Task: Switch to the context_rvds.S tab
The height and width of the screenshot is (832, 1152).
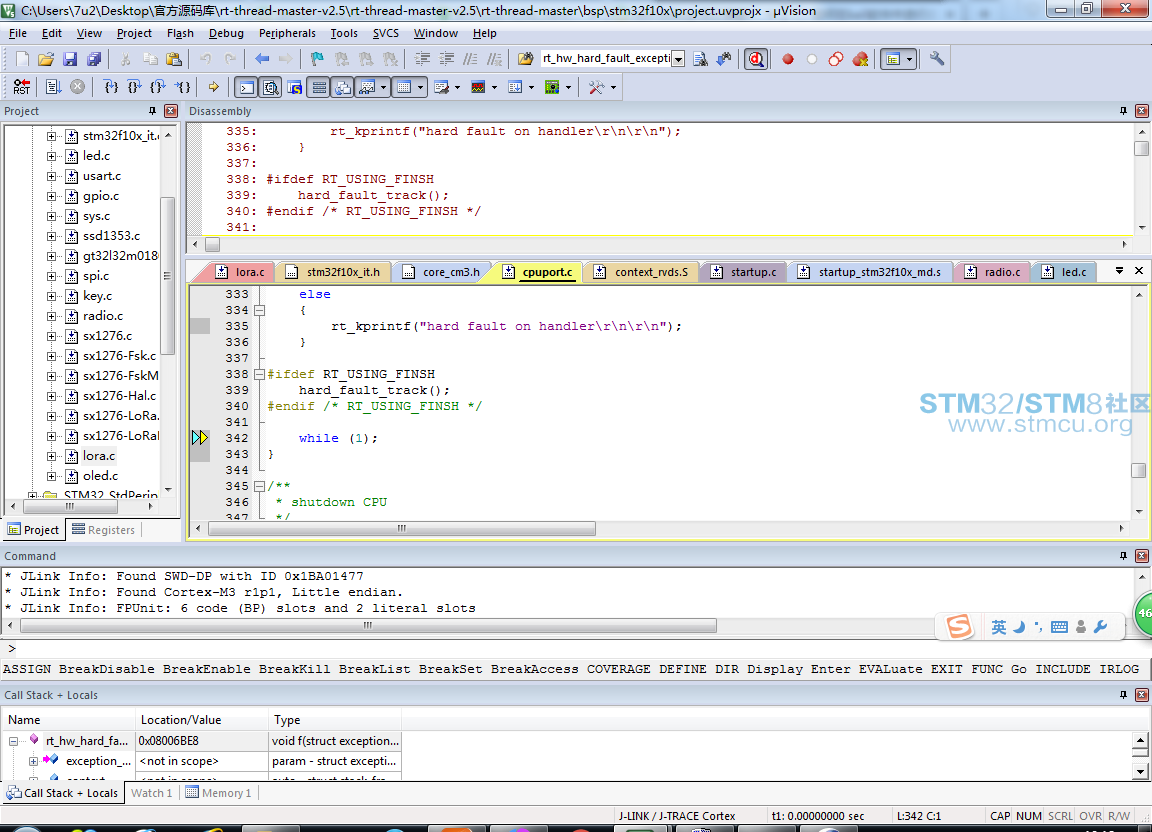Action: coord(641,272)
